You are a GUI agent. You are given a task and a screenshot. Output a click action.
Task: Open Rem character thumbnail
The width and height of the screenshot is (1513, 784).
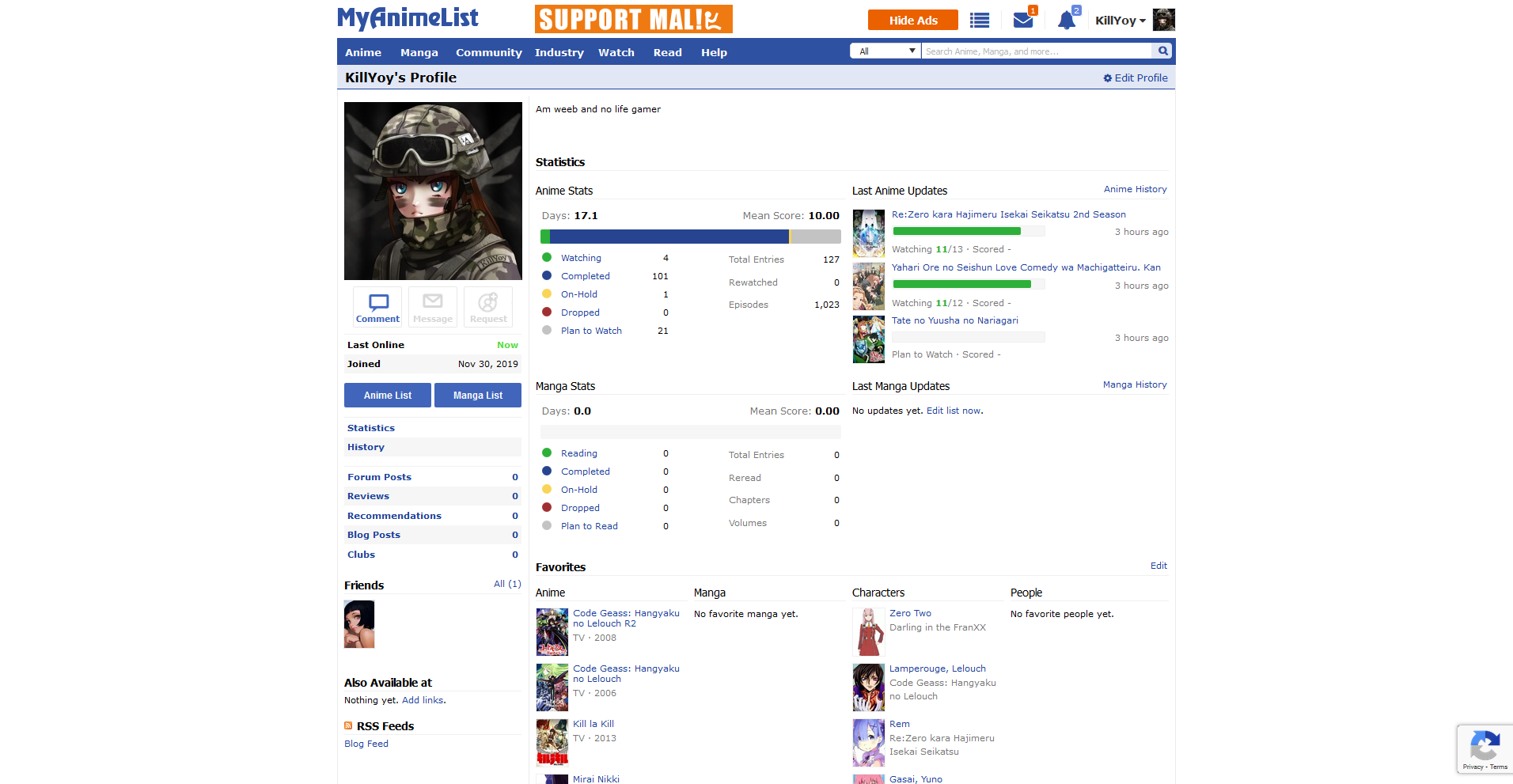coord(868,743)
